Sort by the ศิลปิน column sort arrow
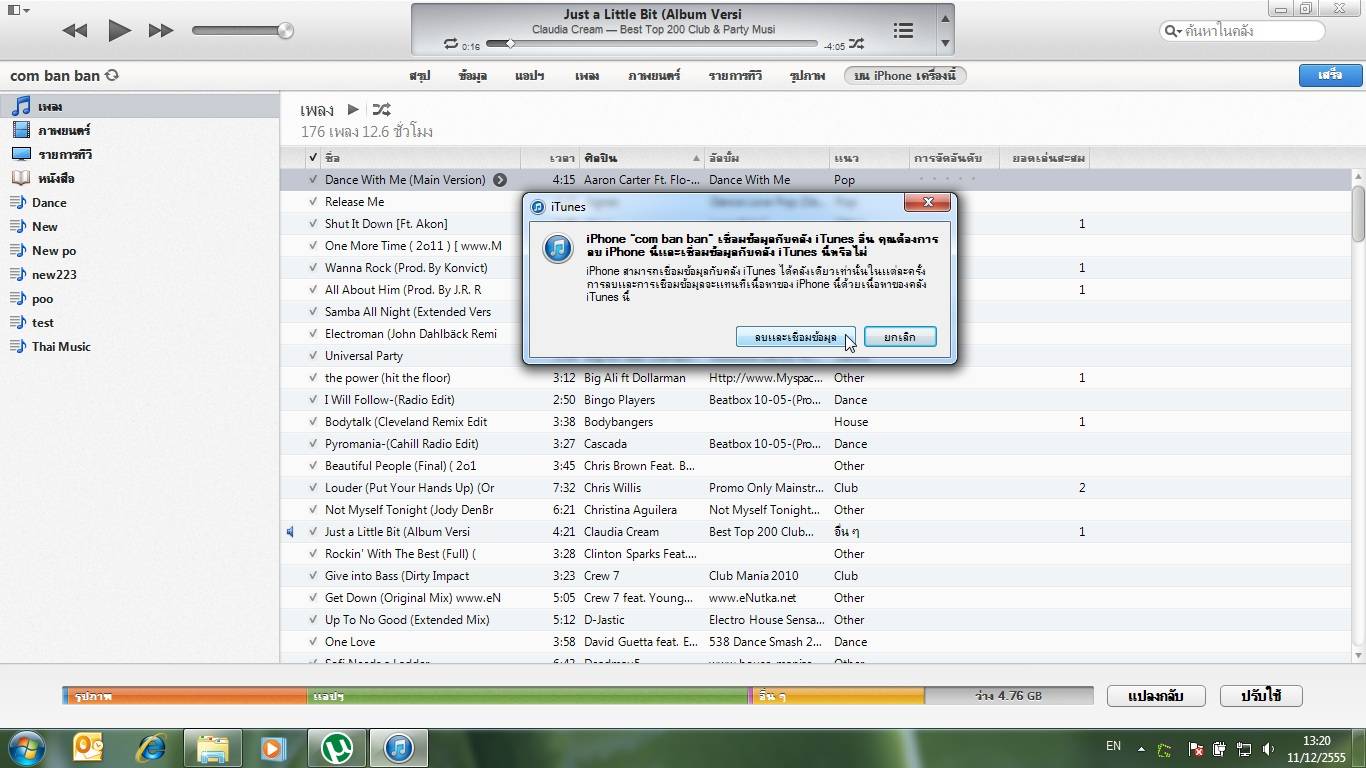 tap(696, 158)
